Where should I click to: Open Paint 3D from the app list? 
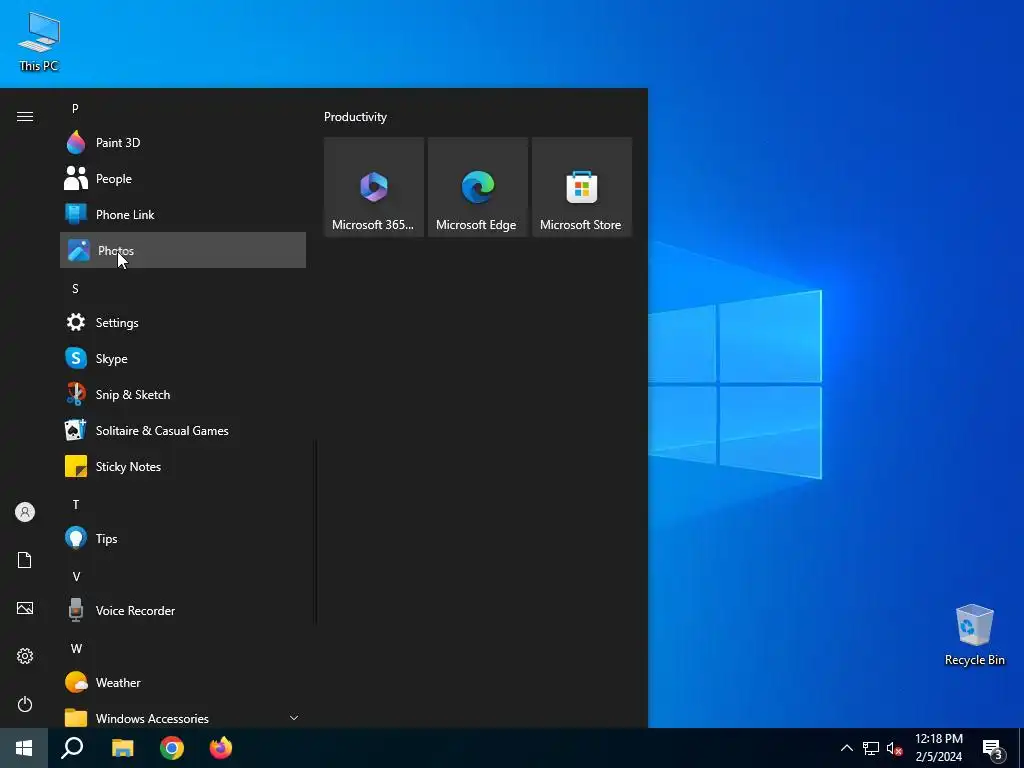point(183,142)
